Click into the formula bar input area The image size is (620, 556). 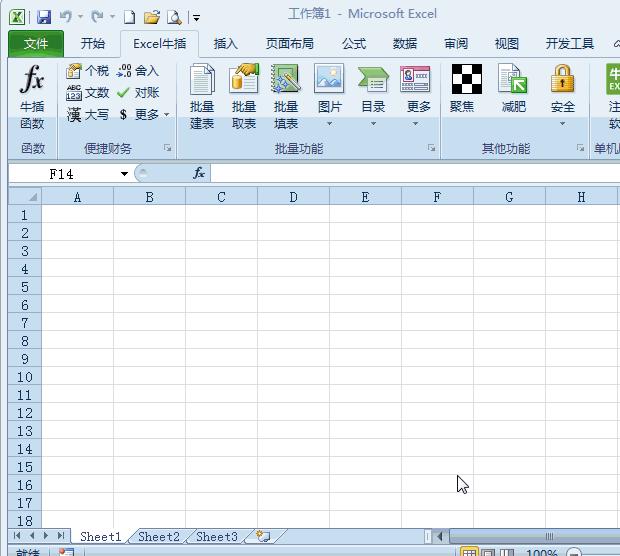coord(415,174)
